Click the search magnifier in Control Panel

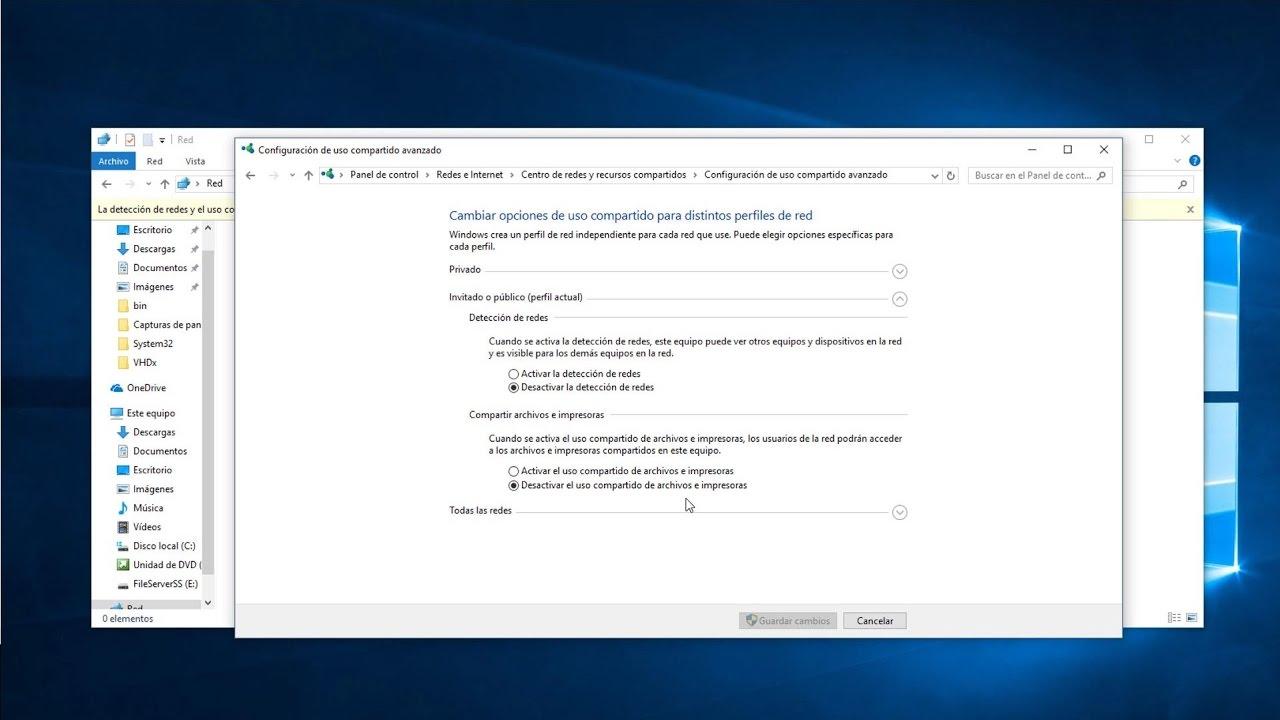[1101, 175]
